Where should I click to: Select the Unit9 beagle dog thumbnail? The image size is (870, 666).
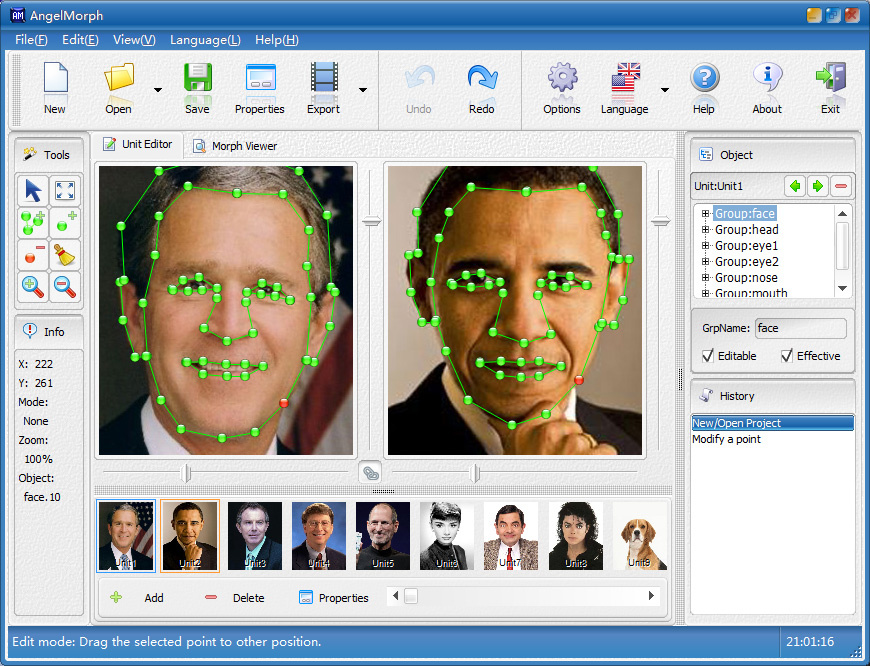coord(639,536)
